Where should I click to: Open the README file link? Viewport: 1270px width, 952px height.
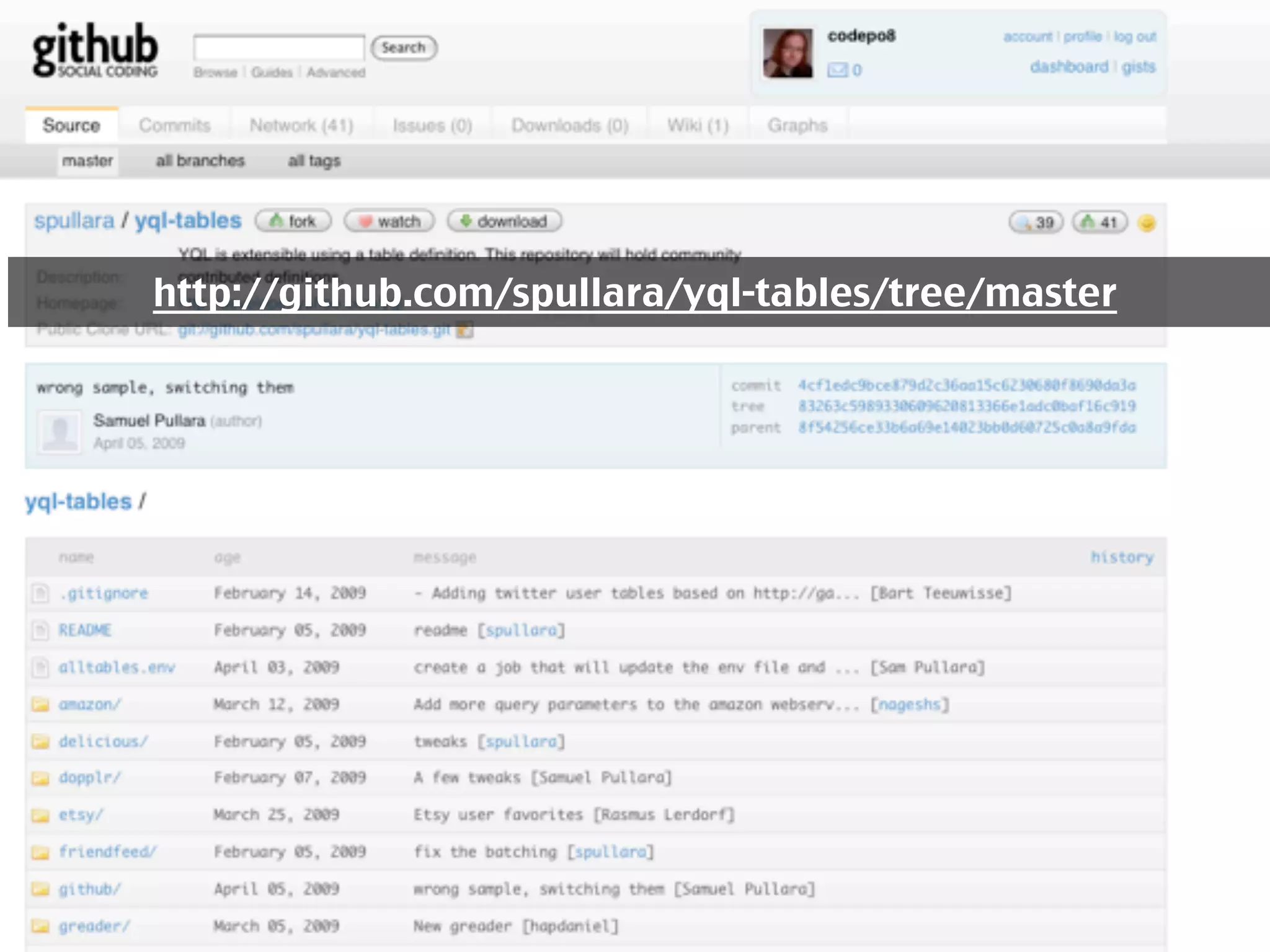click(x=85, y=630)
